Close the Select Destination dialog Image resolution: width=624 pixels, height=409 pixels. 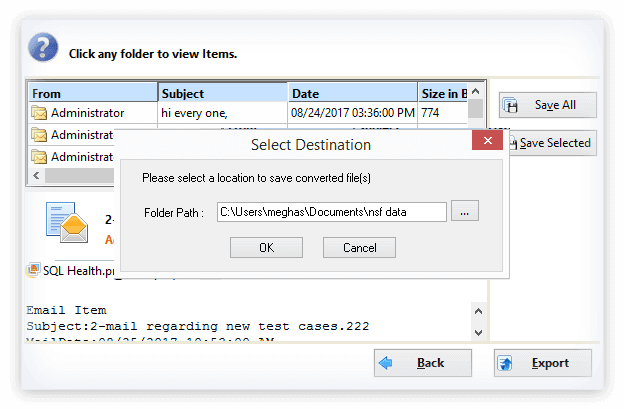click(487, 143)
